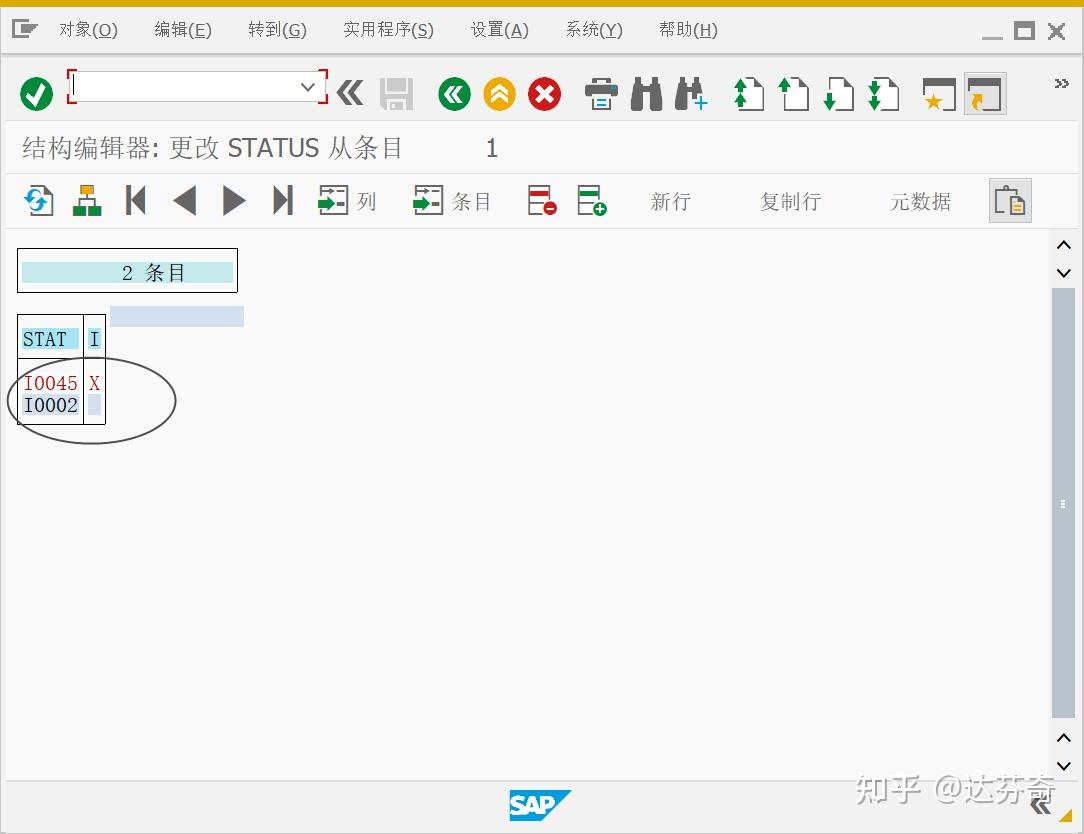Click the 元数据 button
1084x834 pixels.
coord(919,201)
